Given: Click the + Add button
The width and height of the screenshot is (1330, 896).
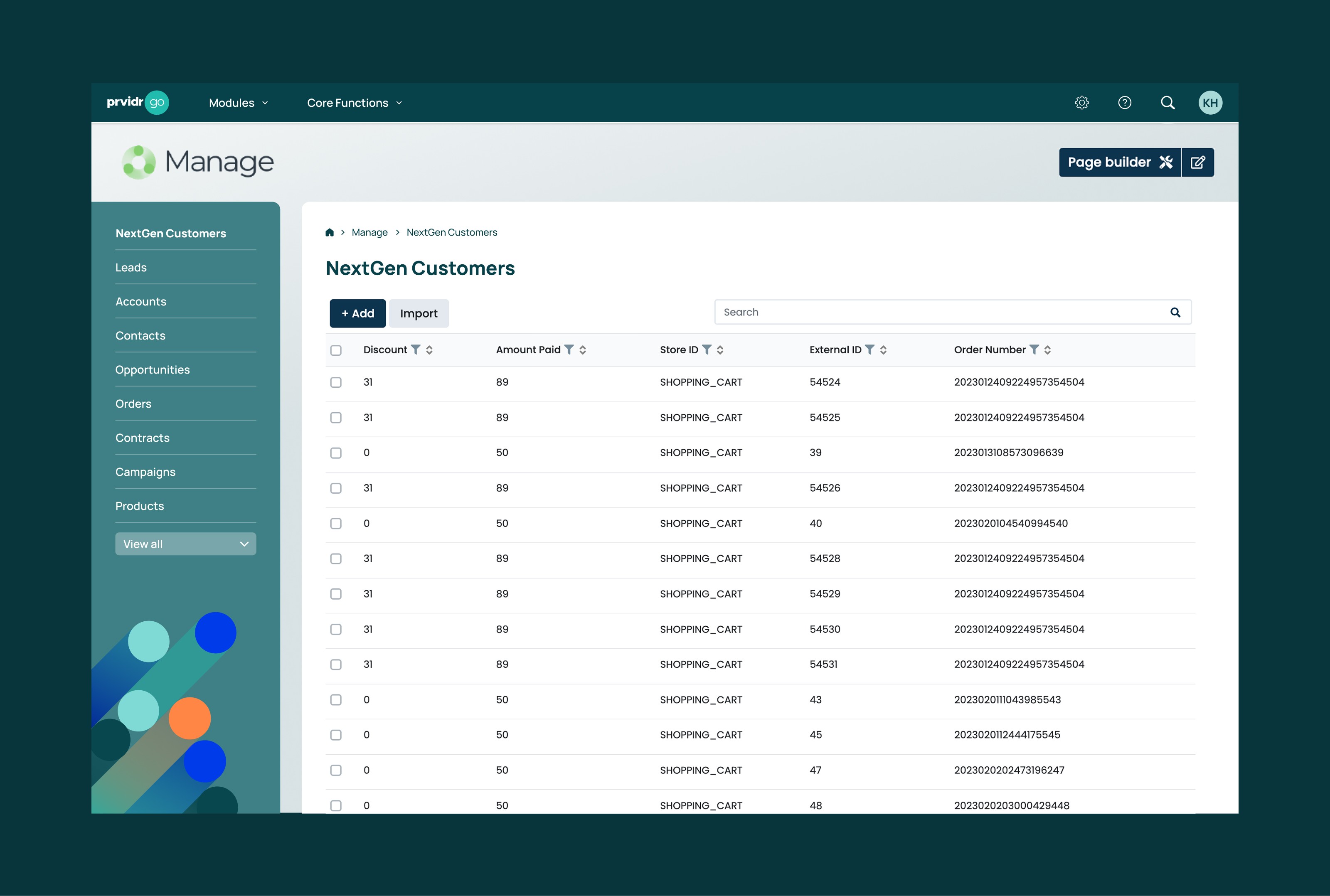Looking at the screenshot, I should (357, 313).
